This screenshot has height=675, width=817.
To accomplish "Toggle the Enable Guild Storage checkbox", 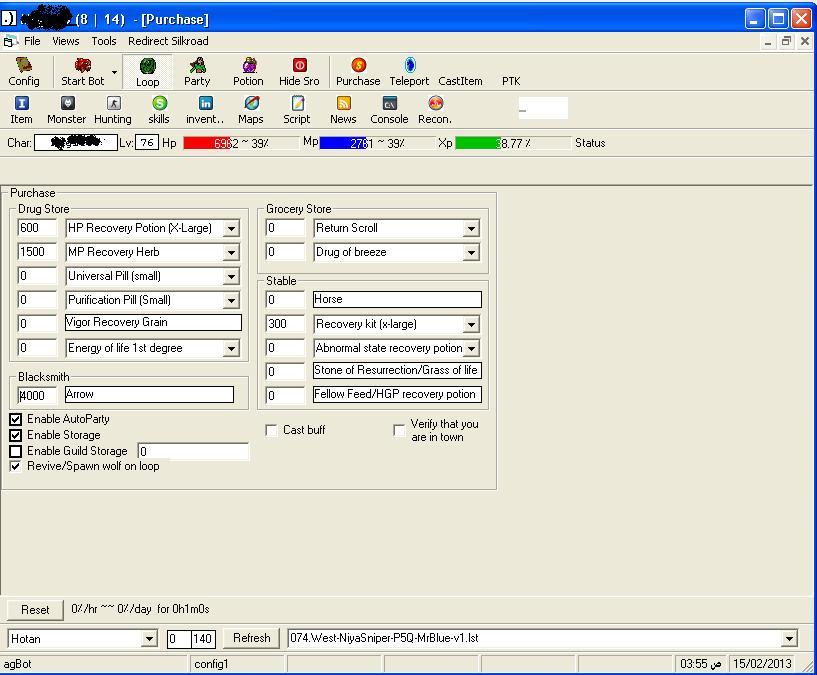I will tap(16, 452).
